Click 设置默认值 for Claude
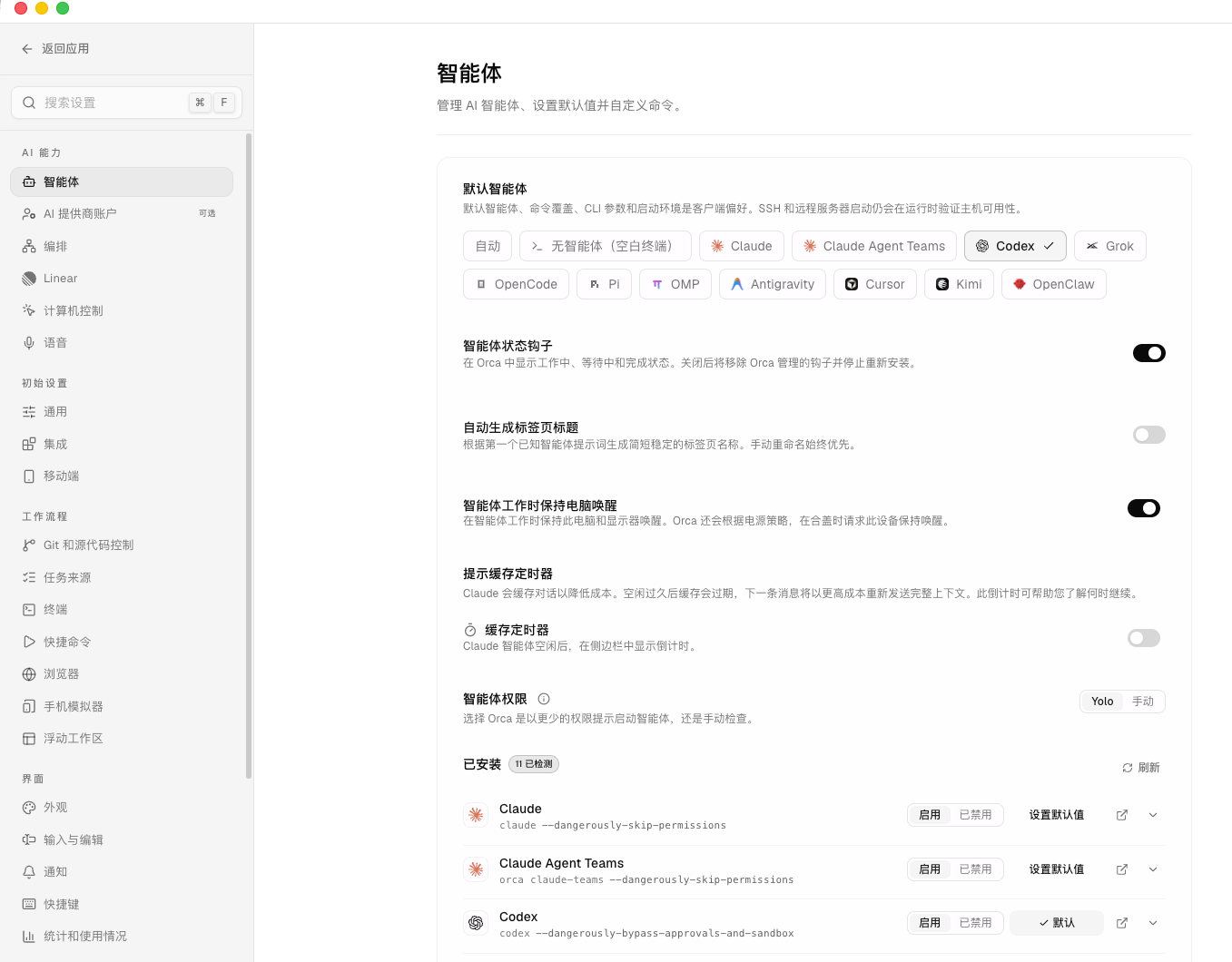The image size is (1232, 962). click(1057, 815)
